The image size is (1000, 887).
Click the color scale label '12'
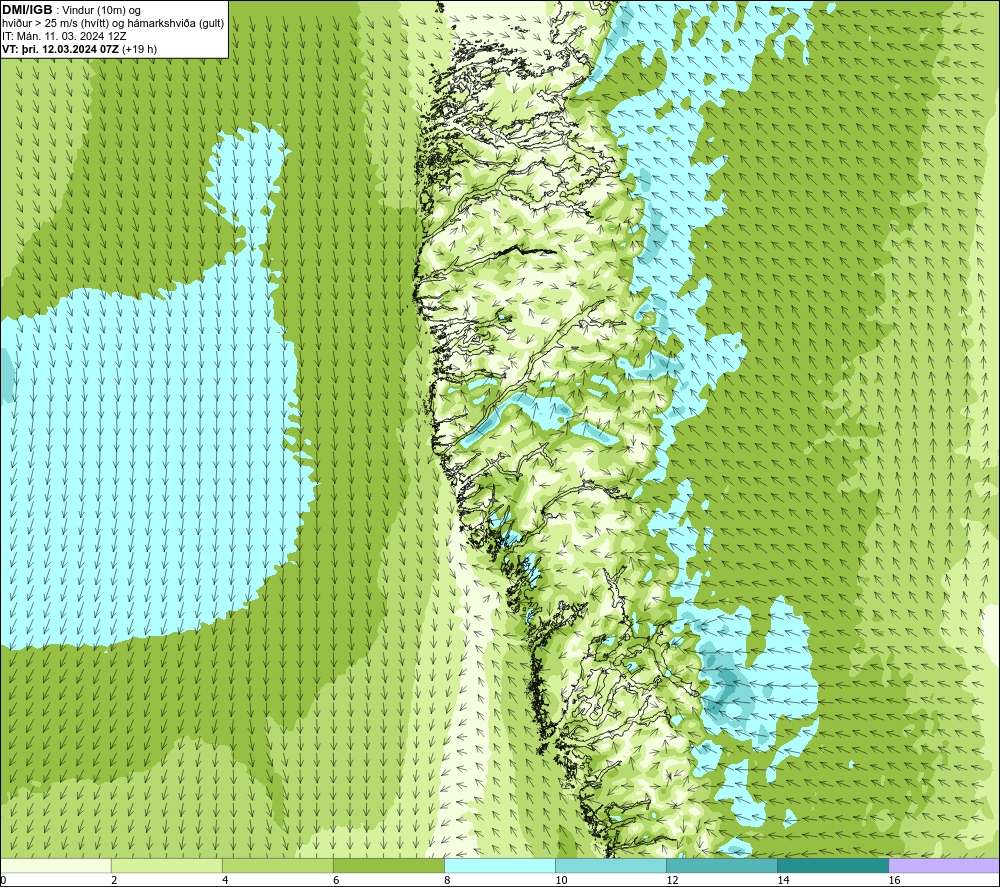(672, 880)
